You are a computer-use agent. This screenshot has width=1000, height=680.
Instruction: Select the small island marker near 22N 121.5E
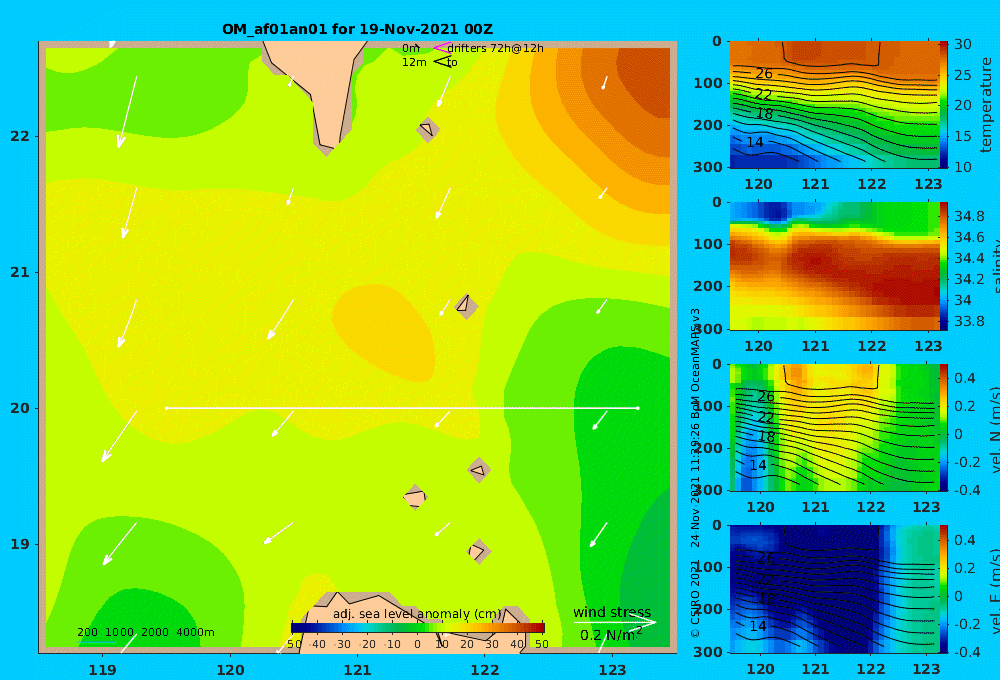pyautogui.click(x=427, y=129)
